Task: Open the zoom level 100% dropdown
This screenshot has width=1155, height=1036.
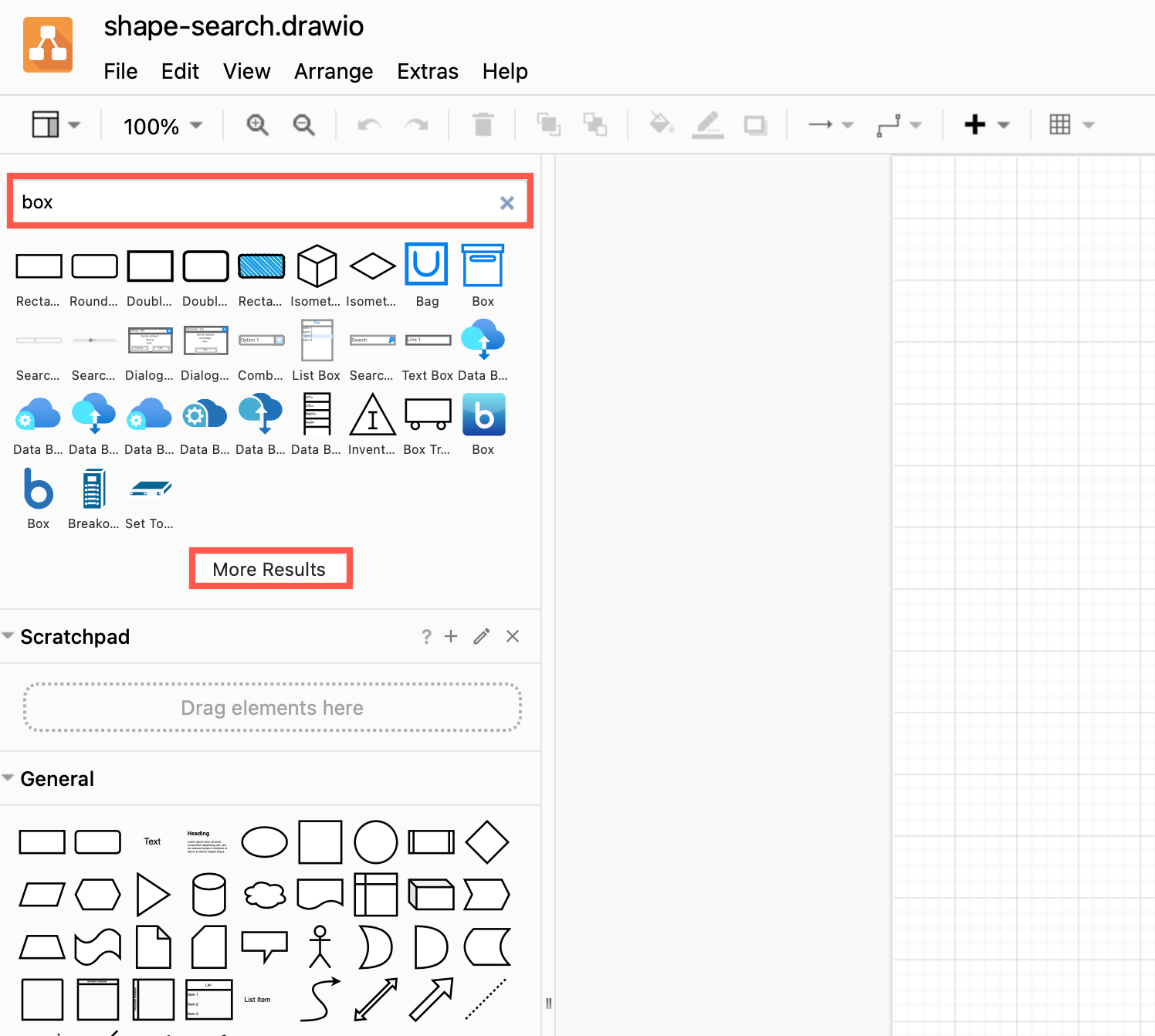Action: [x=163, y=126]
